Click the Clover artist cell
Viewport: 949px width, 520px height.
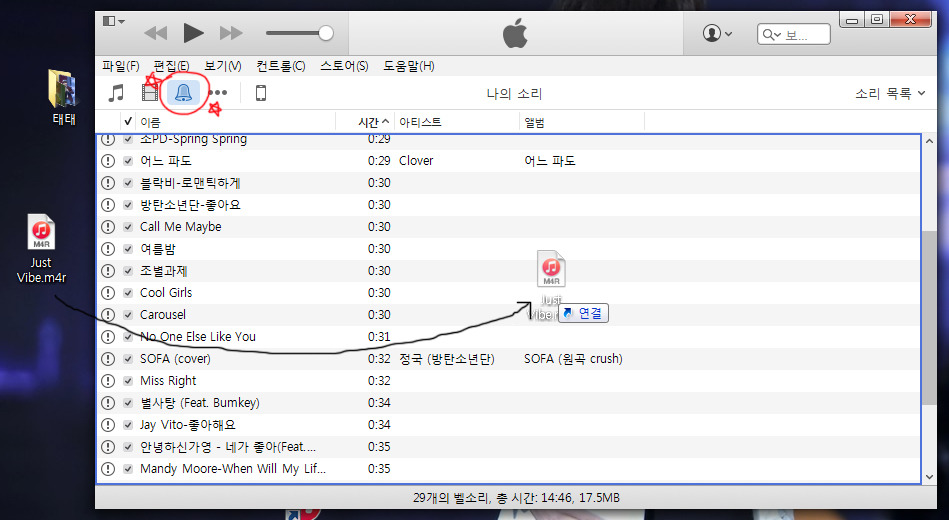(416, 161)
